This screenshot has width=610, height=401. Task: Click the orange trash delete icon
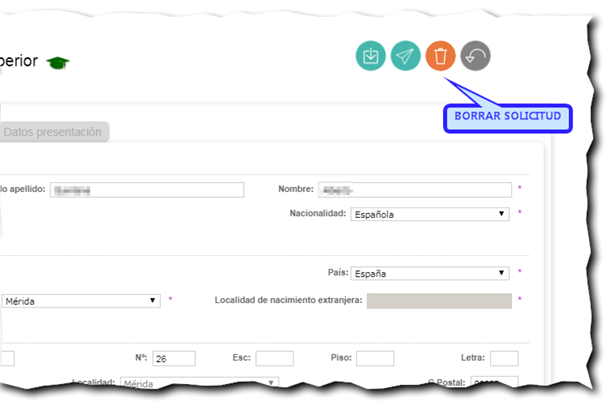pyautogui.click(x=440, y=56)
